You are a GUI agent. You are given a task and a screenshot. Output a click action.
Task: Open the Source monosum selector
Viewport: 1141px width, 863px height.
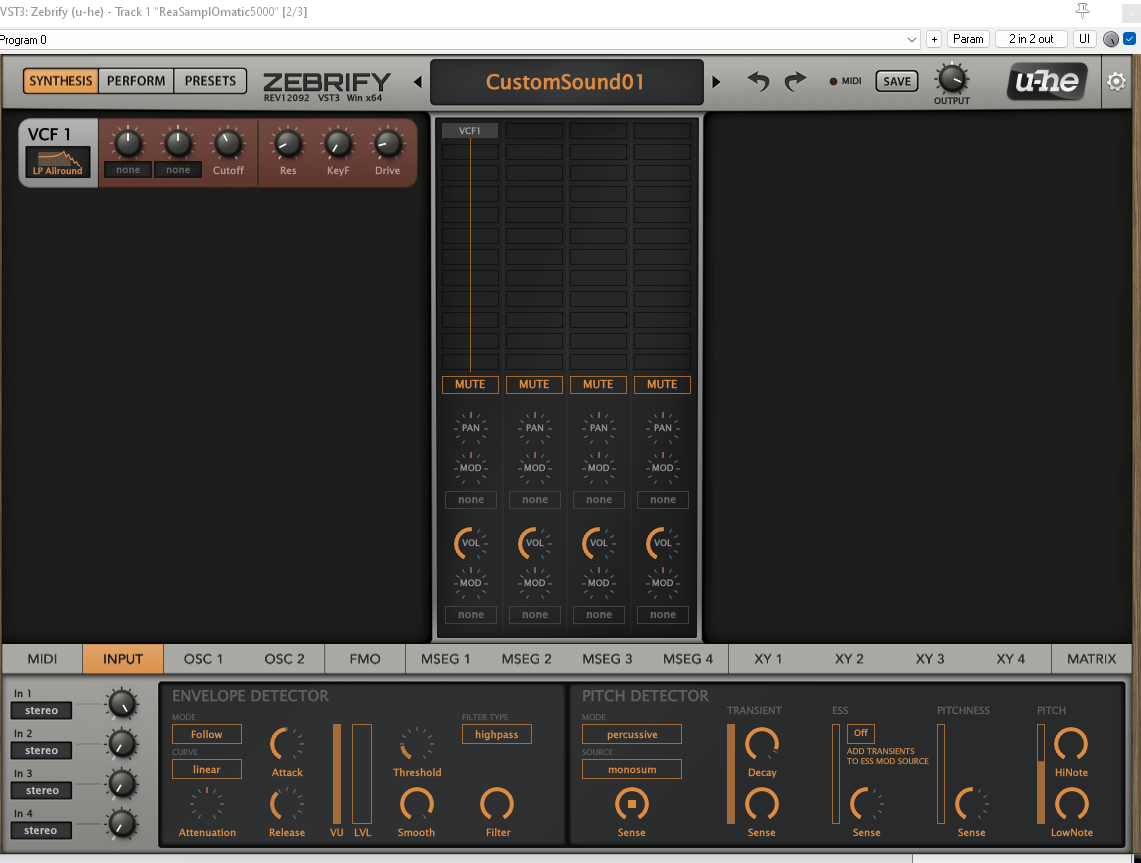(632, 769)
